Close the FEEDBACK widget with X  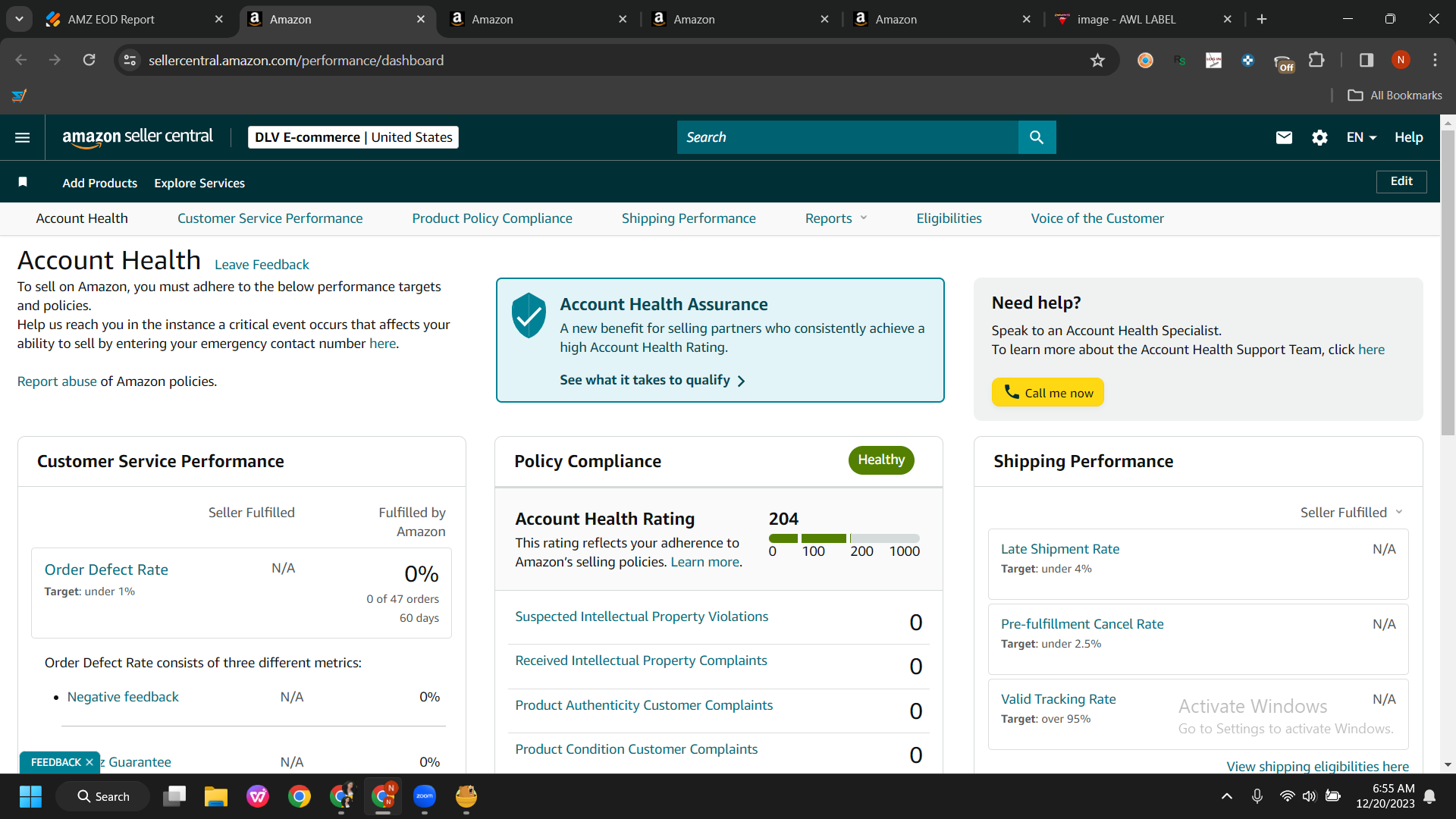pos(89,762)
